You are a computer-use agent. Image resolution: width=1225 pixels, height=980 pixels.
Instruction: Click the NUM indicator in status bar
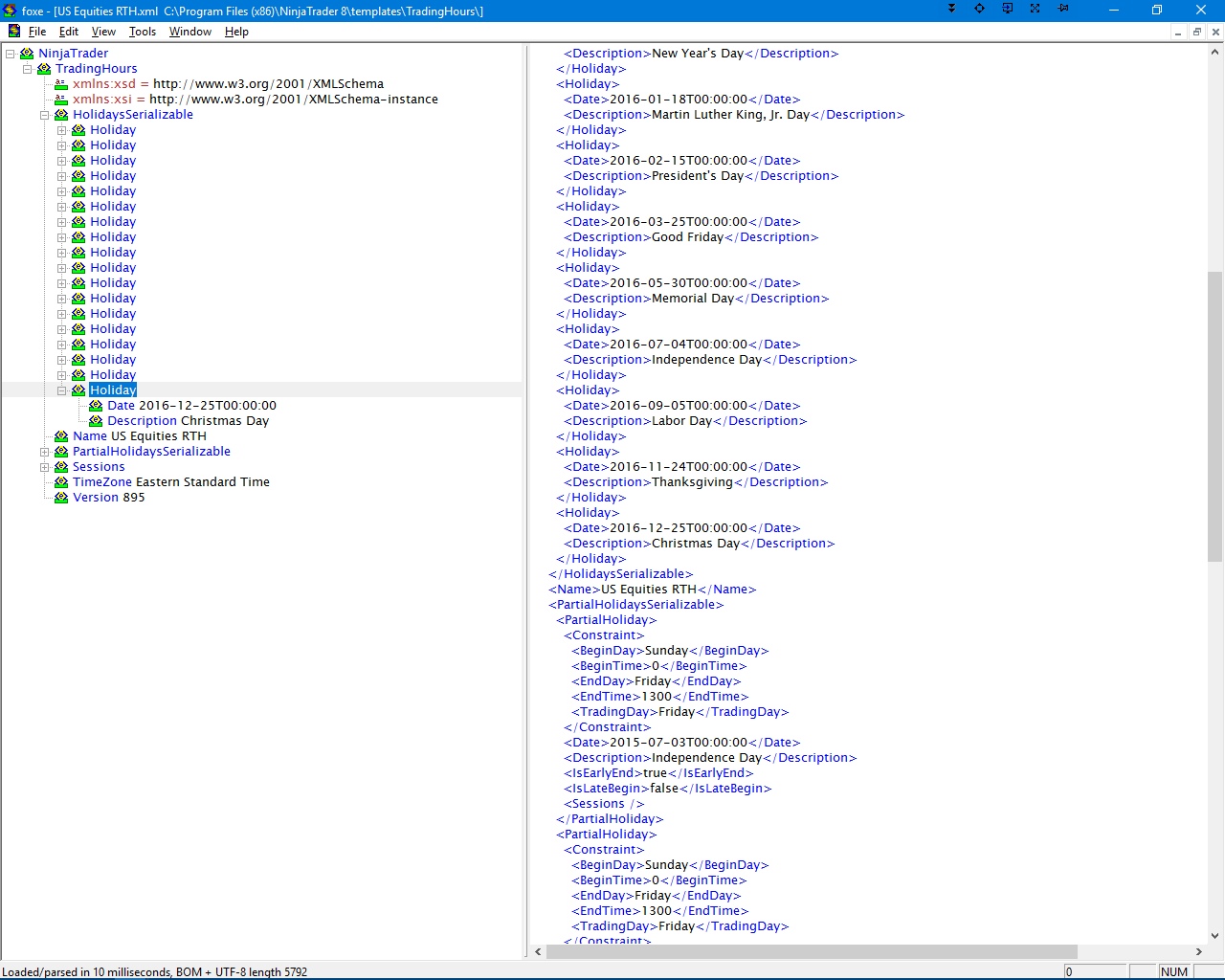tap(1174, 971)
